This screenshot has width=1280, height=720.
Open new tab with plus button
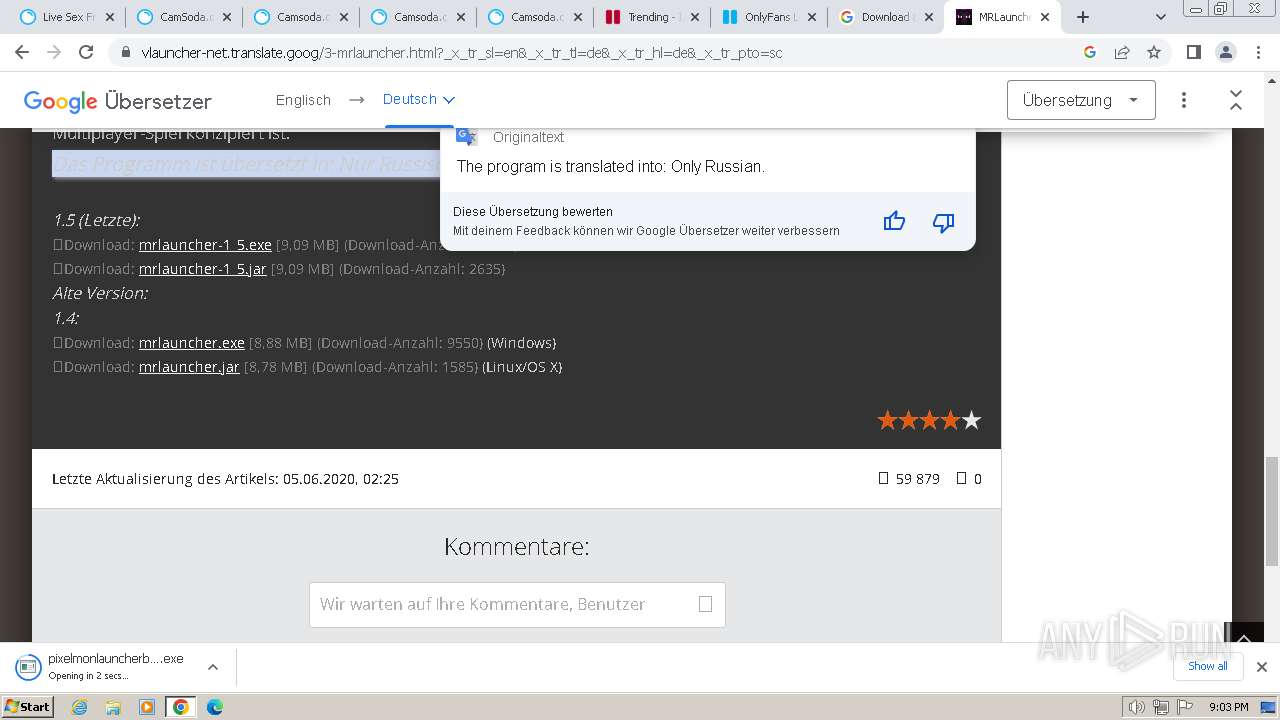click(x=1082, y=17)
